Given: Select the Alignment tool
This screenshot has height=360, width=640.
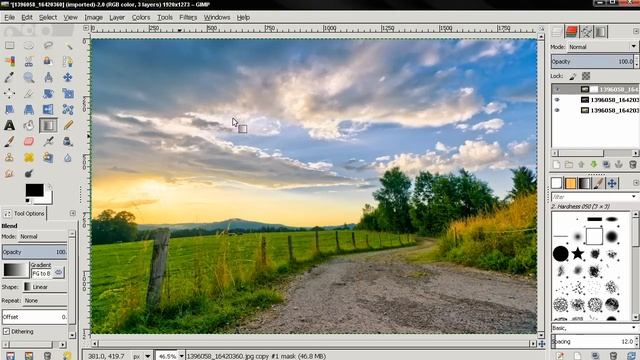Looking at the screenshot, I should (9, 93).
